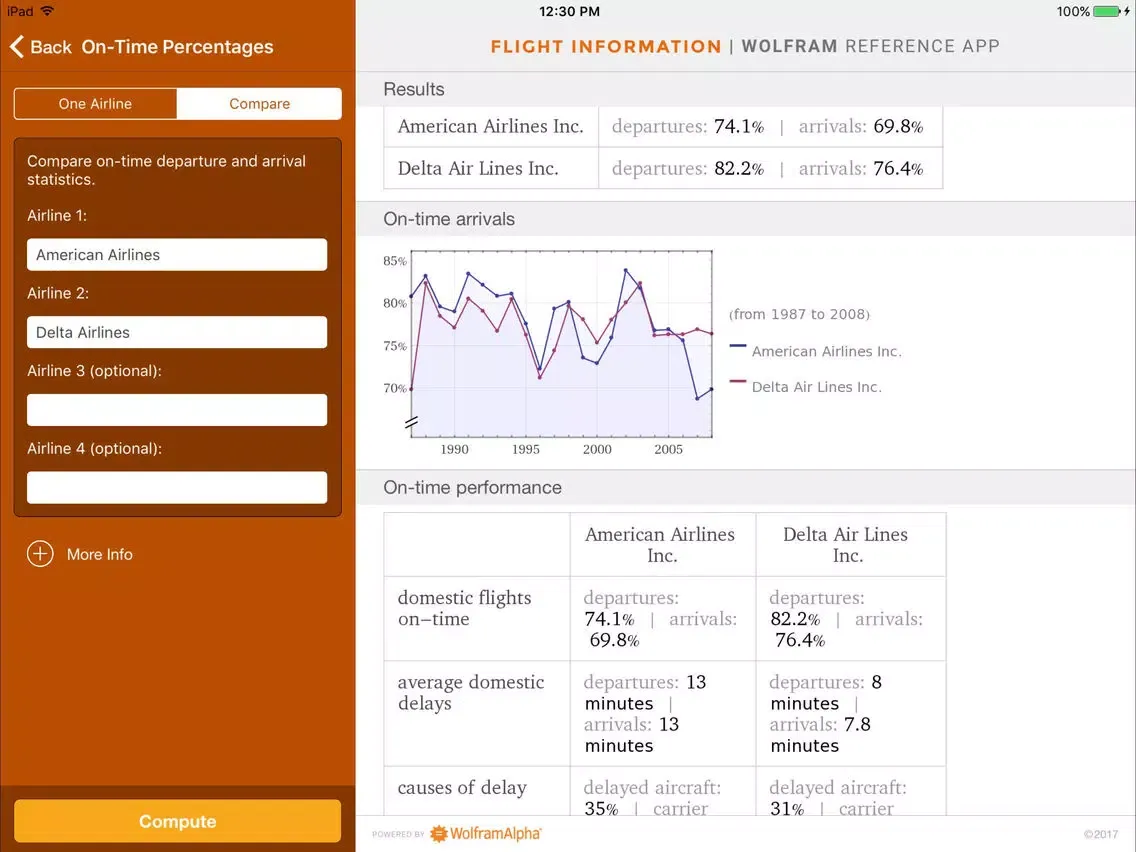Focus the Airline 4 optional input field
This screenshot has height=852, width=1136.
coord(177,487)
